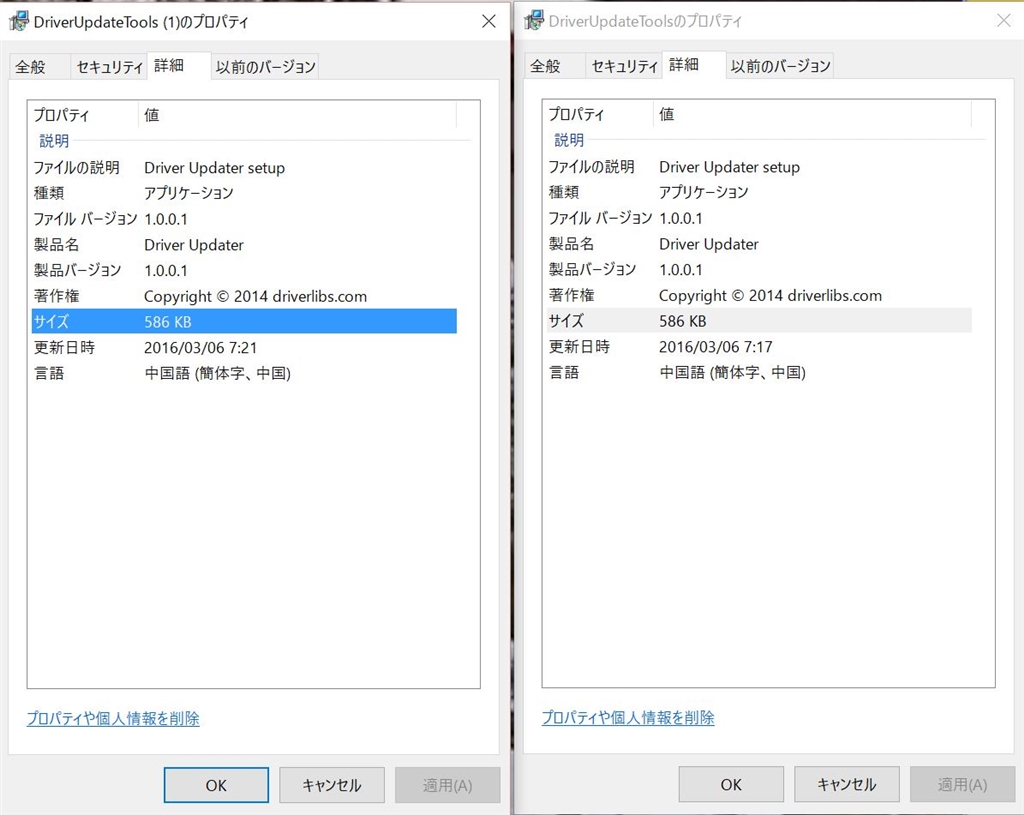This screenshot has width=1024, height=815.
Task: Select 更新日時 2016/03/06 7:17 row
Action: tap(759, 347)
